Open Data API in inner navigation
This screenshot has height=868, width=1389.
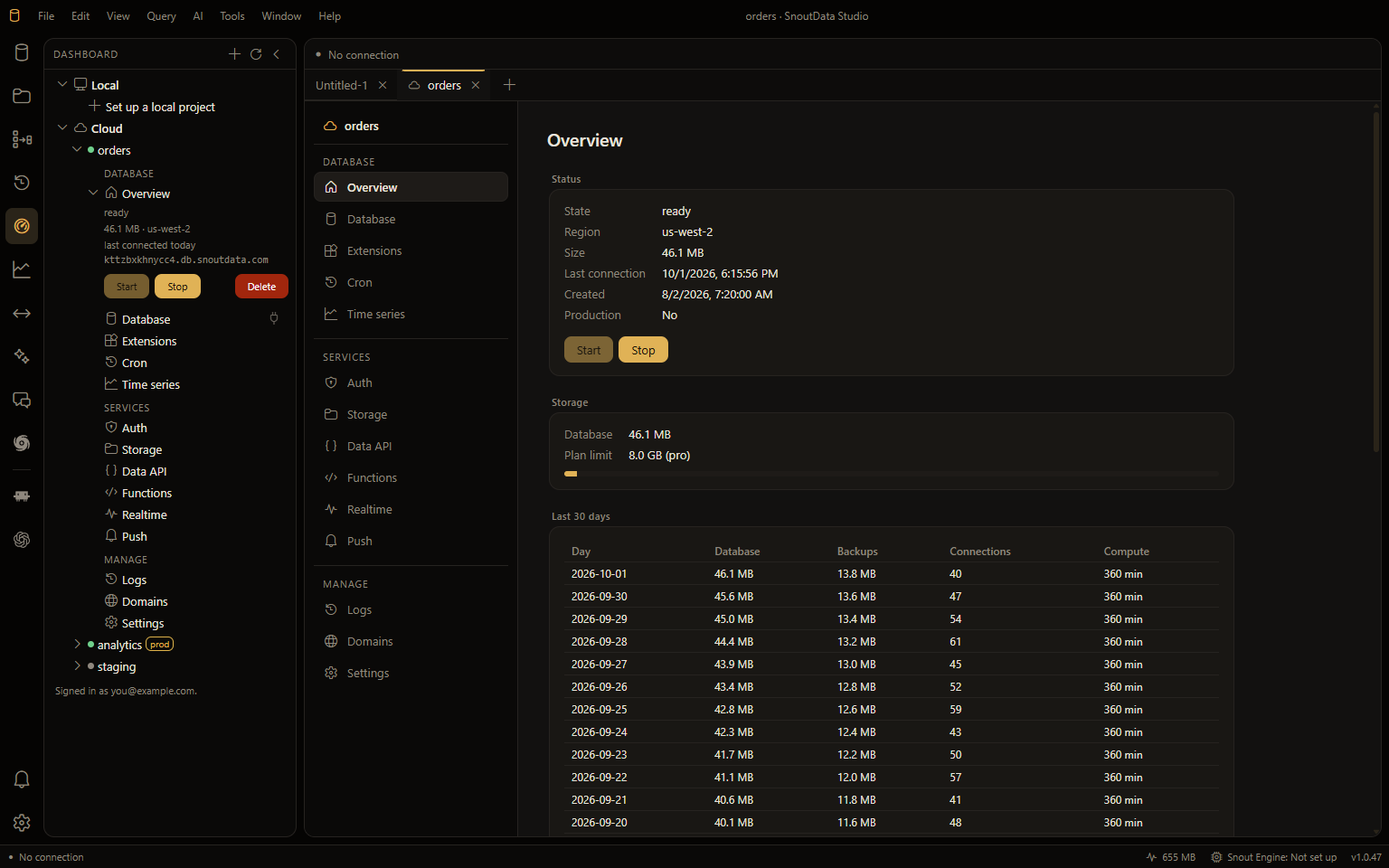click(x=411, y=446)
